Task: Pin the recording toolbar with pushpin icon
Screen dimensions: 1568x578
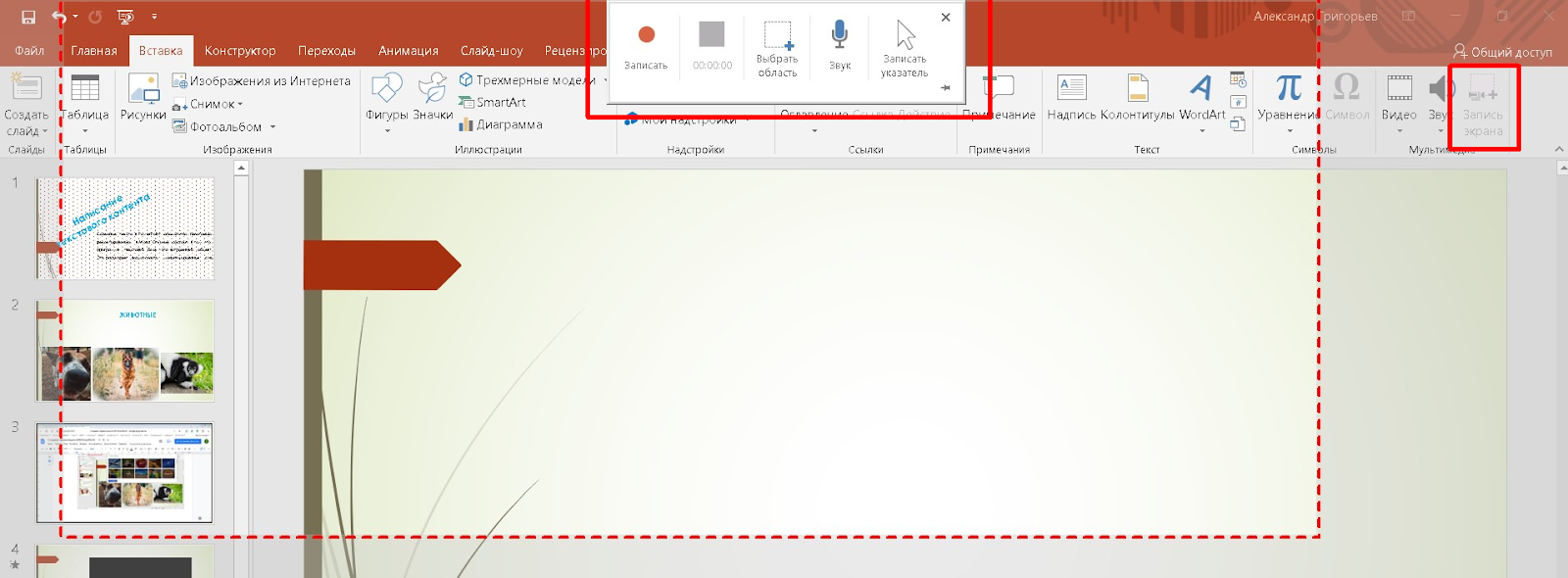Action: [x=946, y=88]
